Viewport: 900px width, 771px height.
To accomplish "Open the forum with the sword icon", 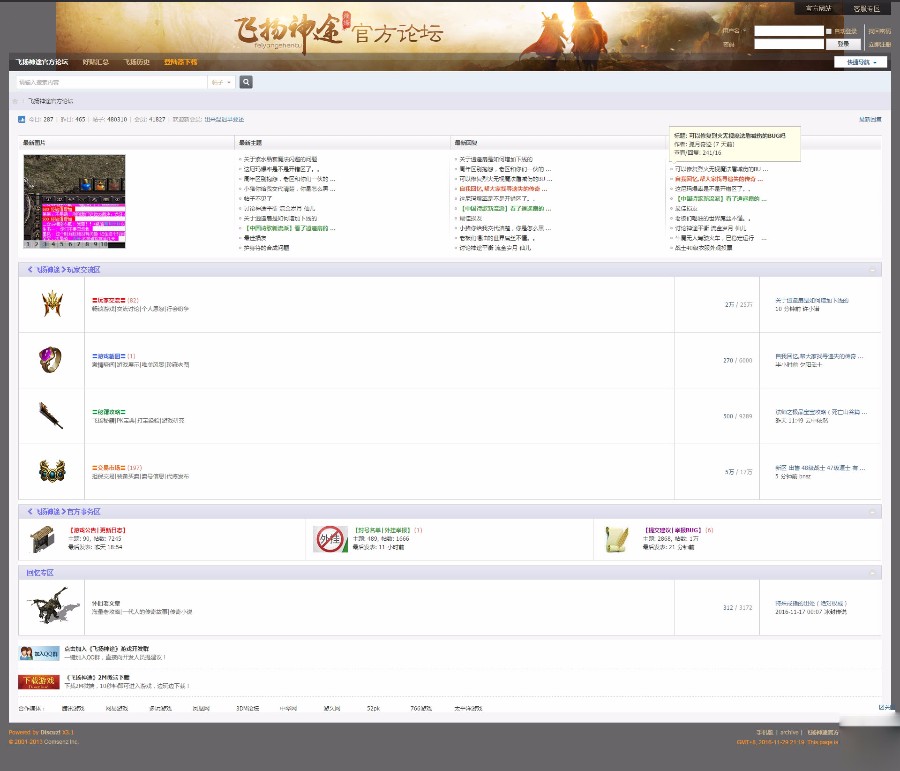I will pos(52,415).
